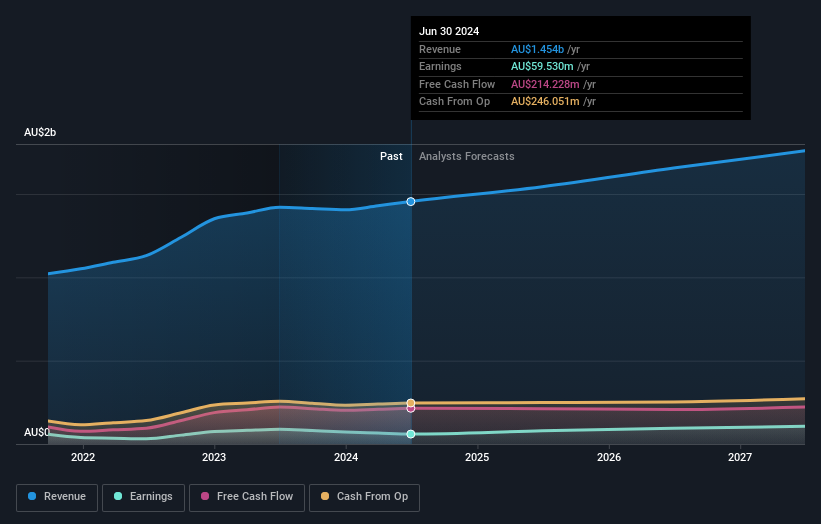
Task: Click the 2027 x-axis year label
Action: (740, 457)
